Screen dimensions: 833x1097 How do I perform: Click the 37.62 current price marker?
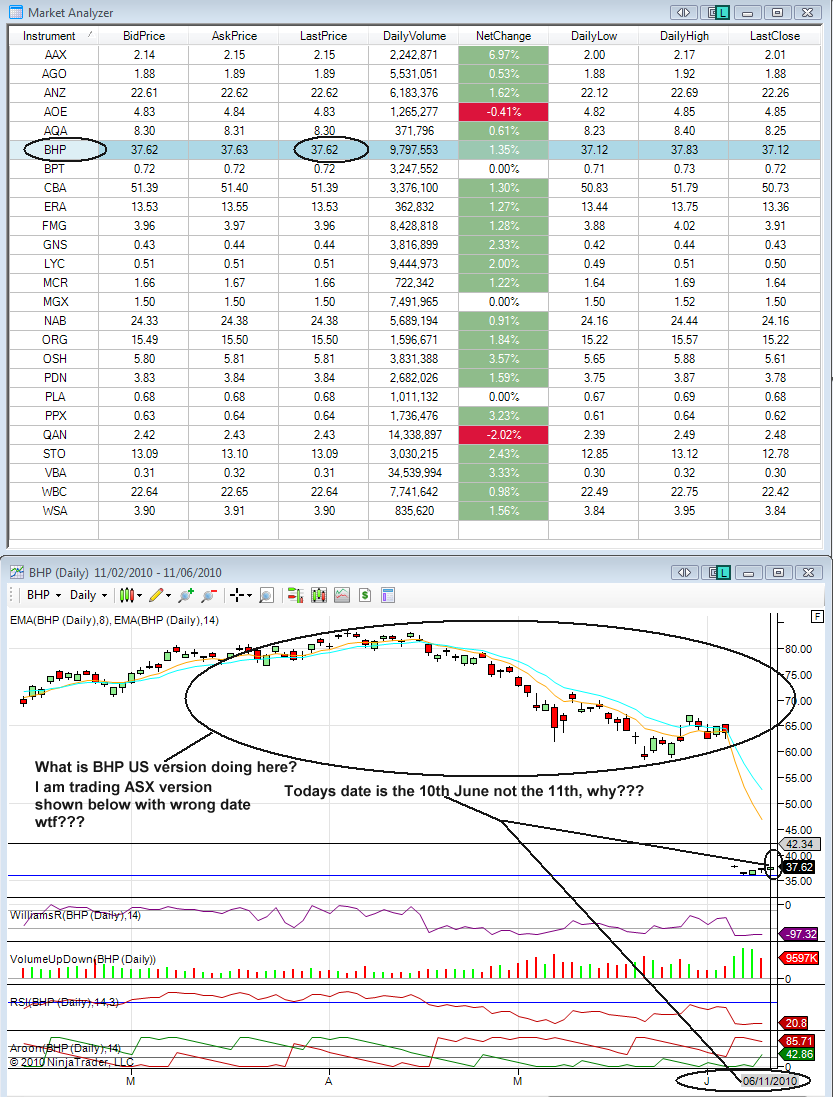797,867
